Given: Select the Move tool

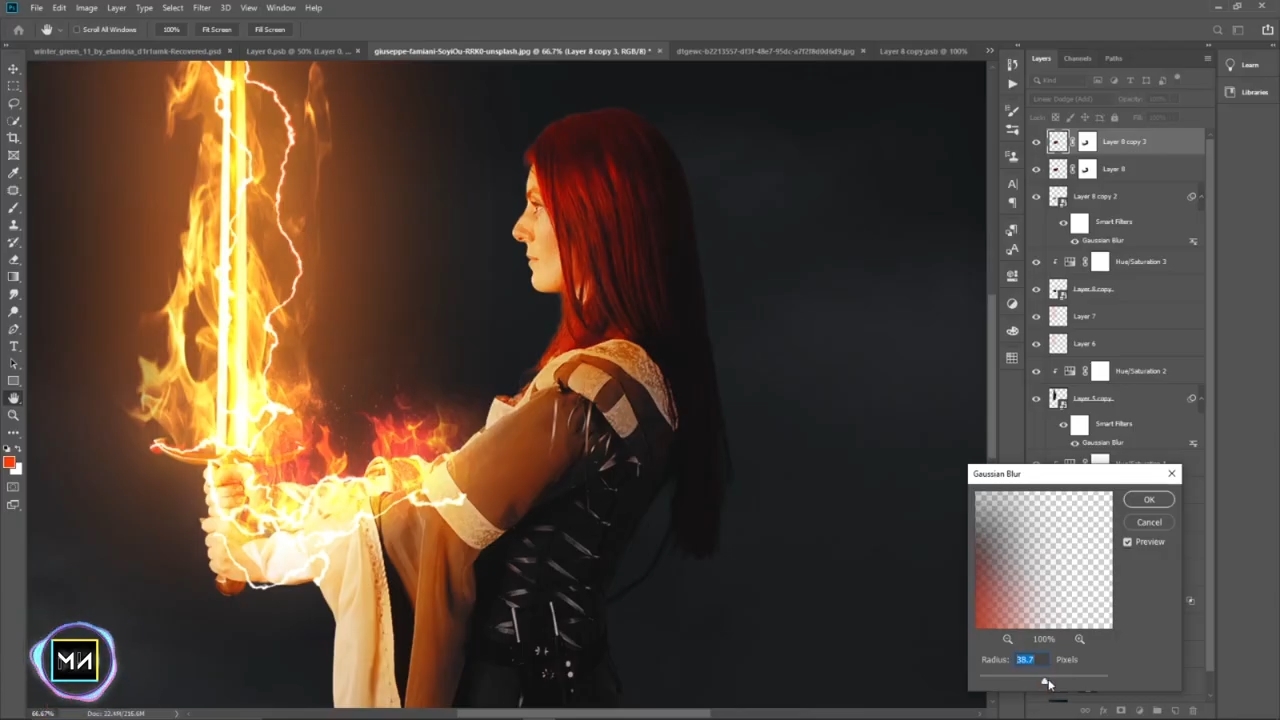Looking at the screenshot, I should pyautogui.click(x=14, y=69).
